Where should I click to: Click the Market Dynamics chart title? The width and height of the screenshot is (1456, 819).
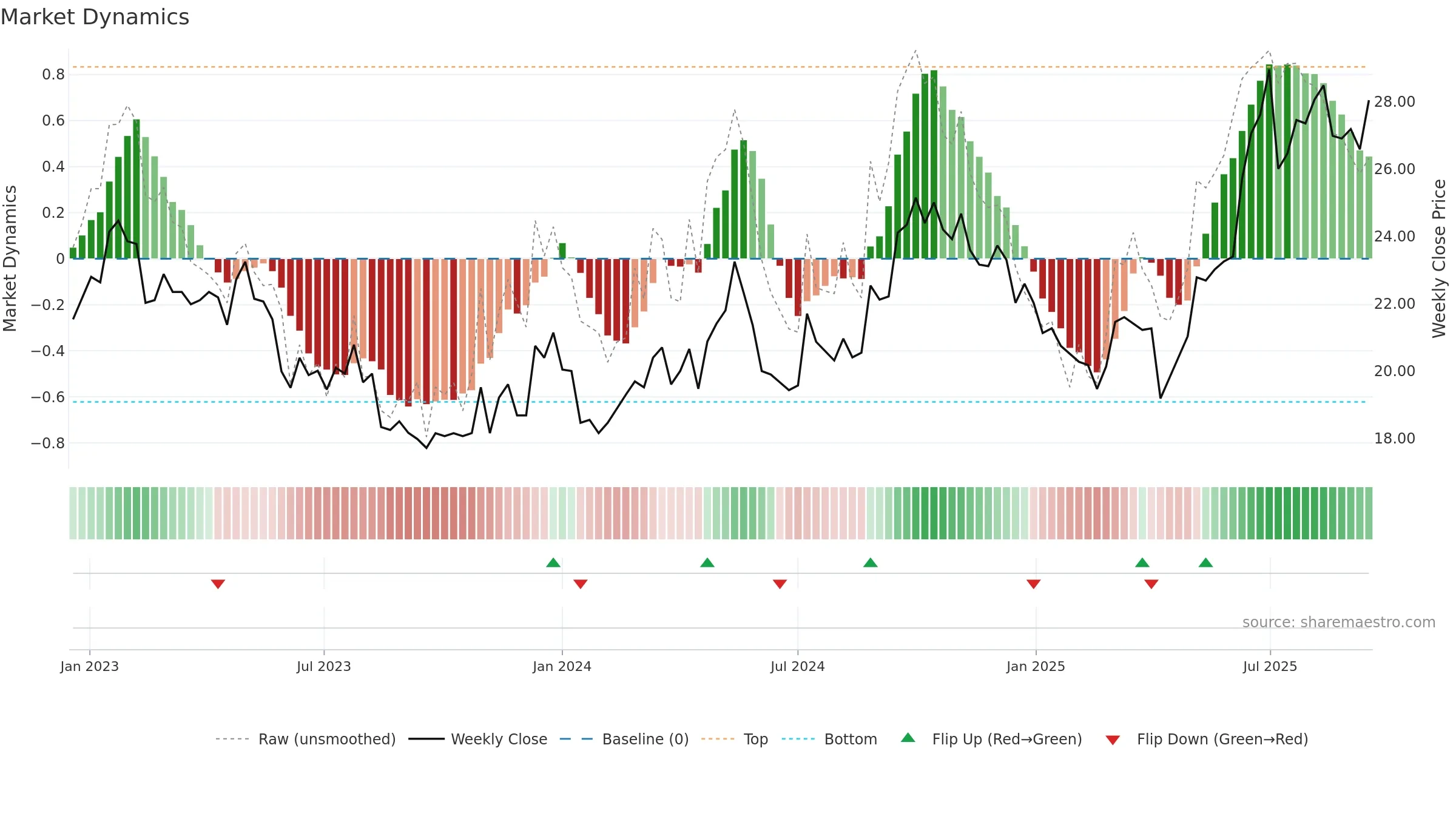95,17
